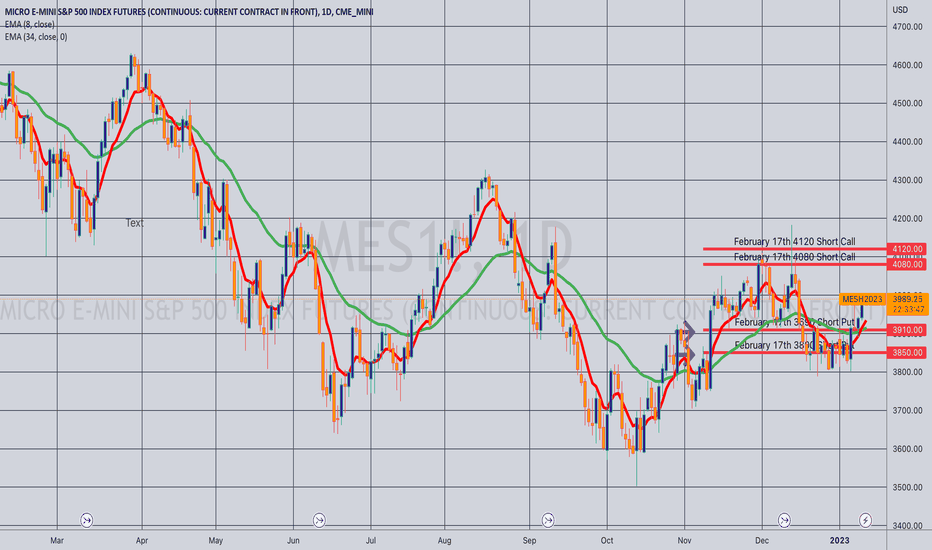The image size is (932, 550).
Task: Click the 4400.00 price axis label
Action: (907, 142)
